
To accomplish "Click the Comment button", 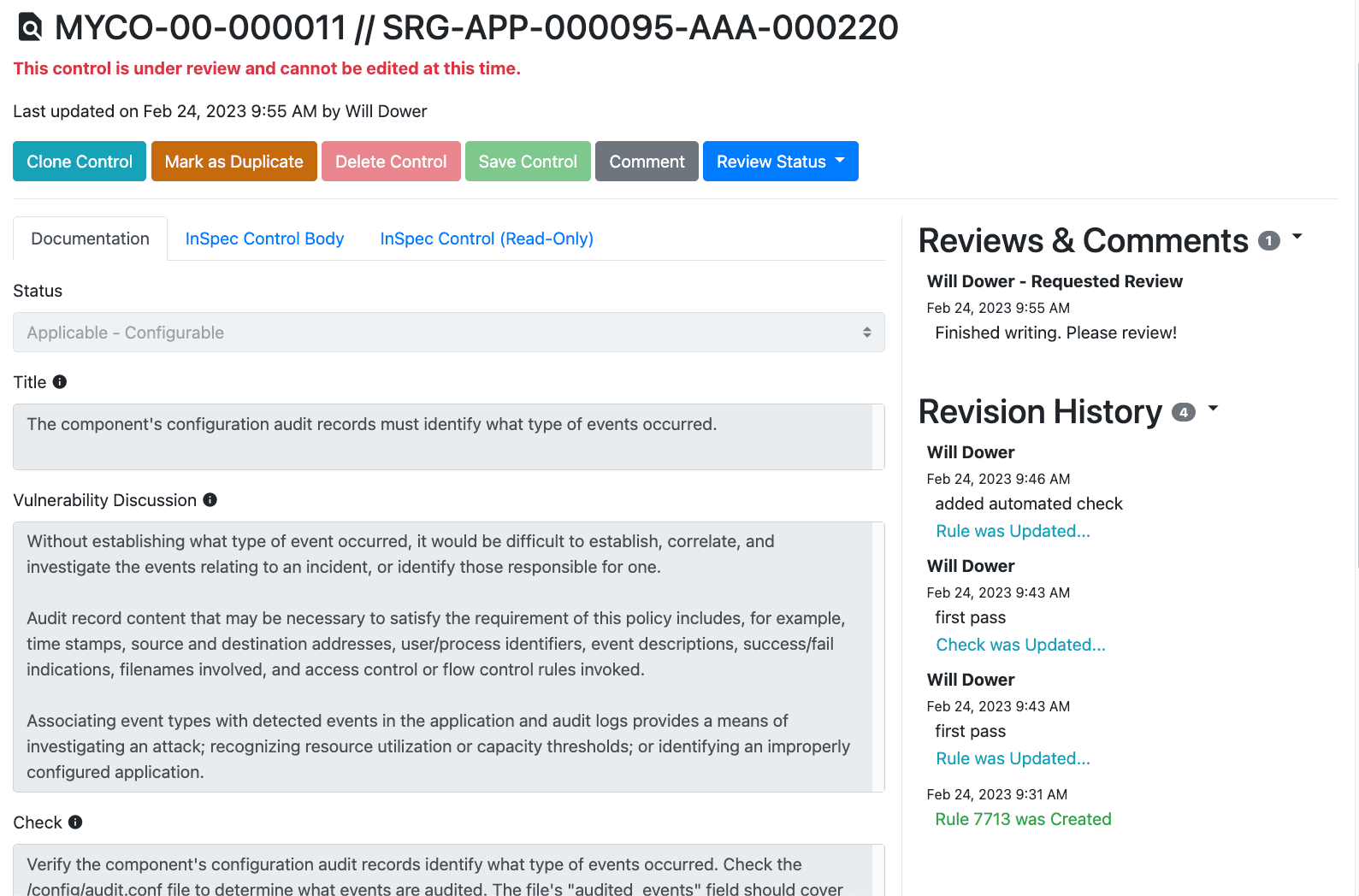I will tap(647, 162).
